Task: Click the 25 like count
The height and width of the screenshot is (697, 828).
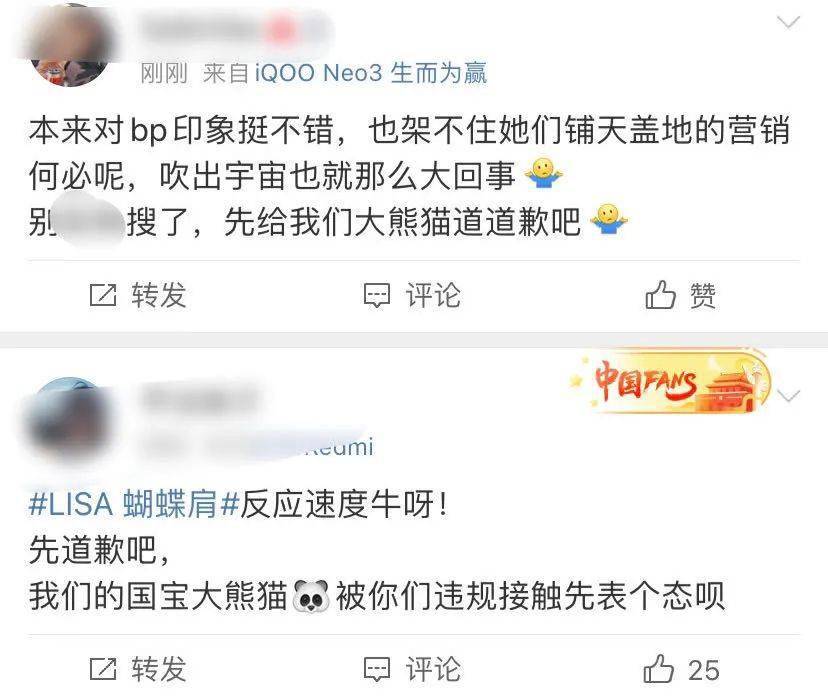Action: tap(703, 670)
